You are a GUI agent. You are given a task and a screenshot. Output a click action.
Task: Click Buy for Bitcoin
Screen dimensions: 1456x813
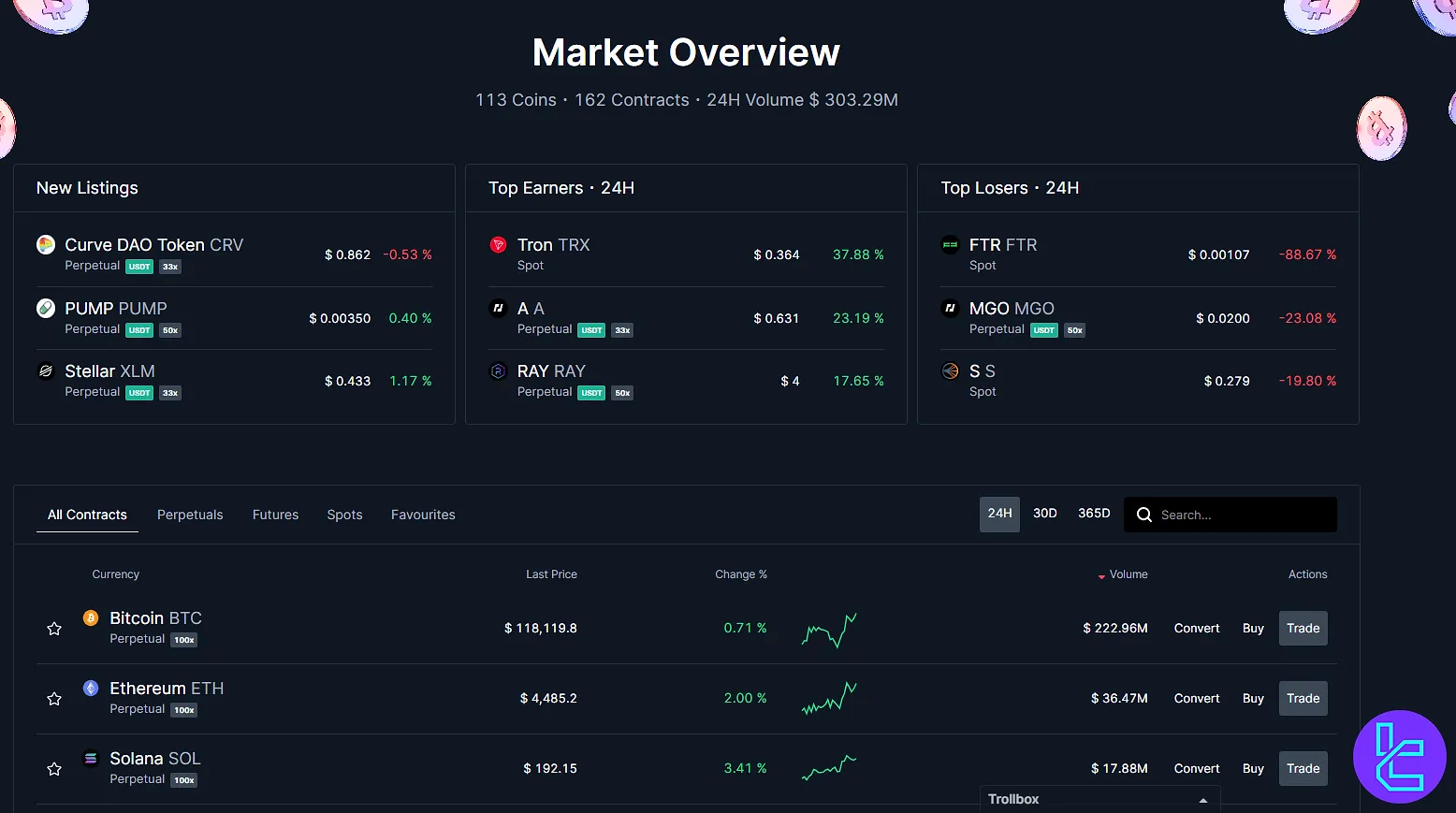pos(1253,628)
